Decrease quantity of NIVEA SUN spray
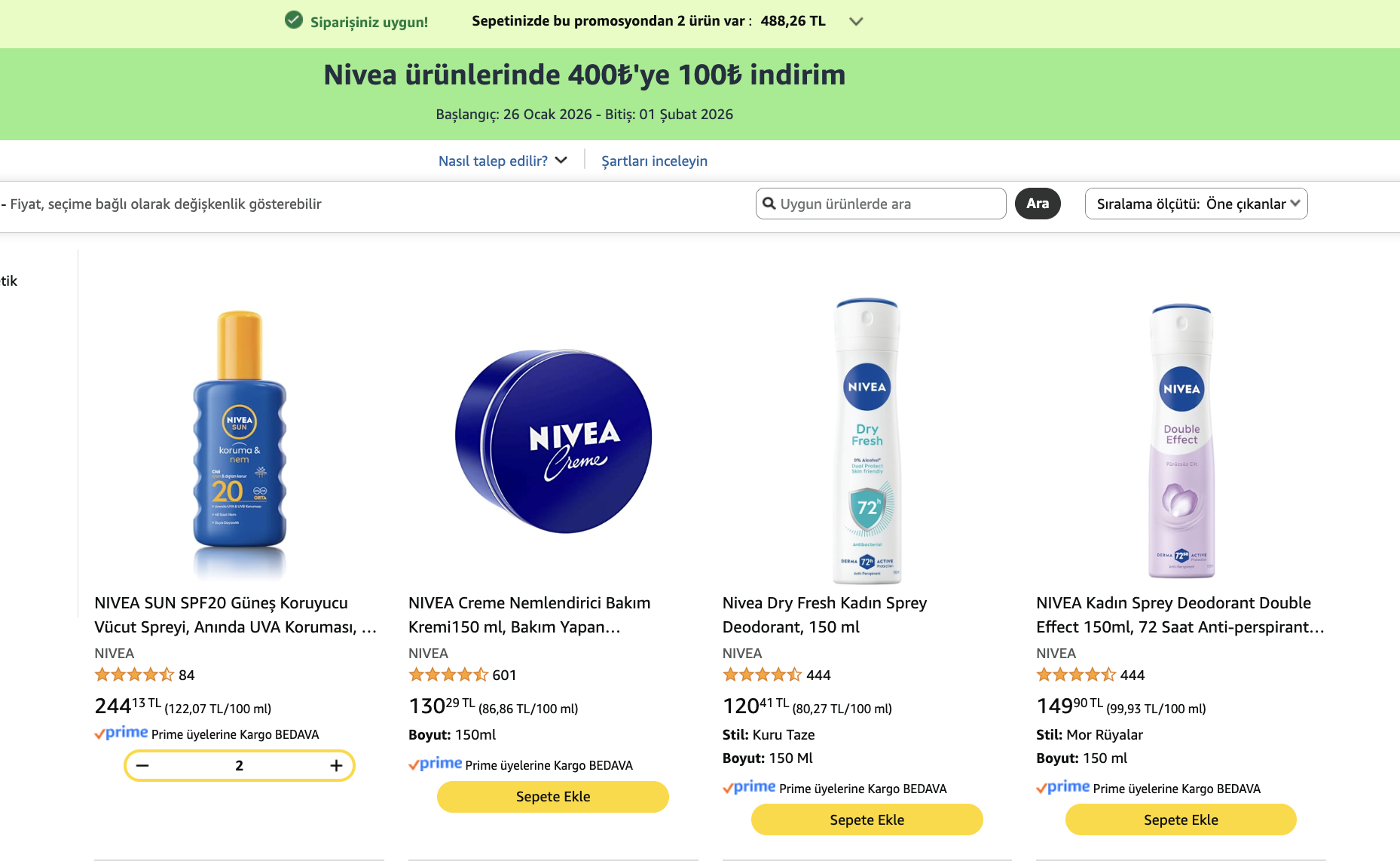 click(x=142, y=765)
